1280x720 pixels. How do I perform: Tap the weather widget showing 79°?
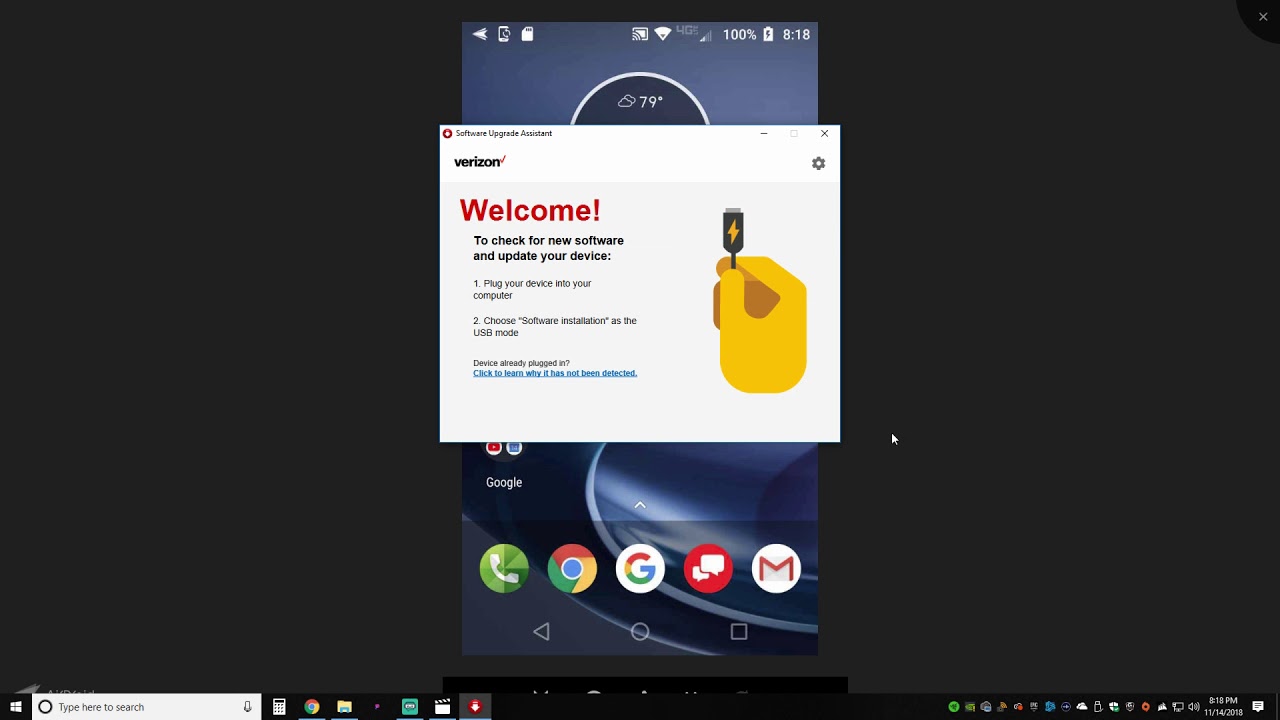coord(640,101)
